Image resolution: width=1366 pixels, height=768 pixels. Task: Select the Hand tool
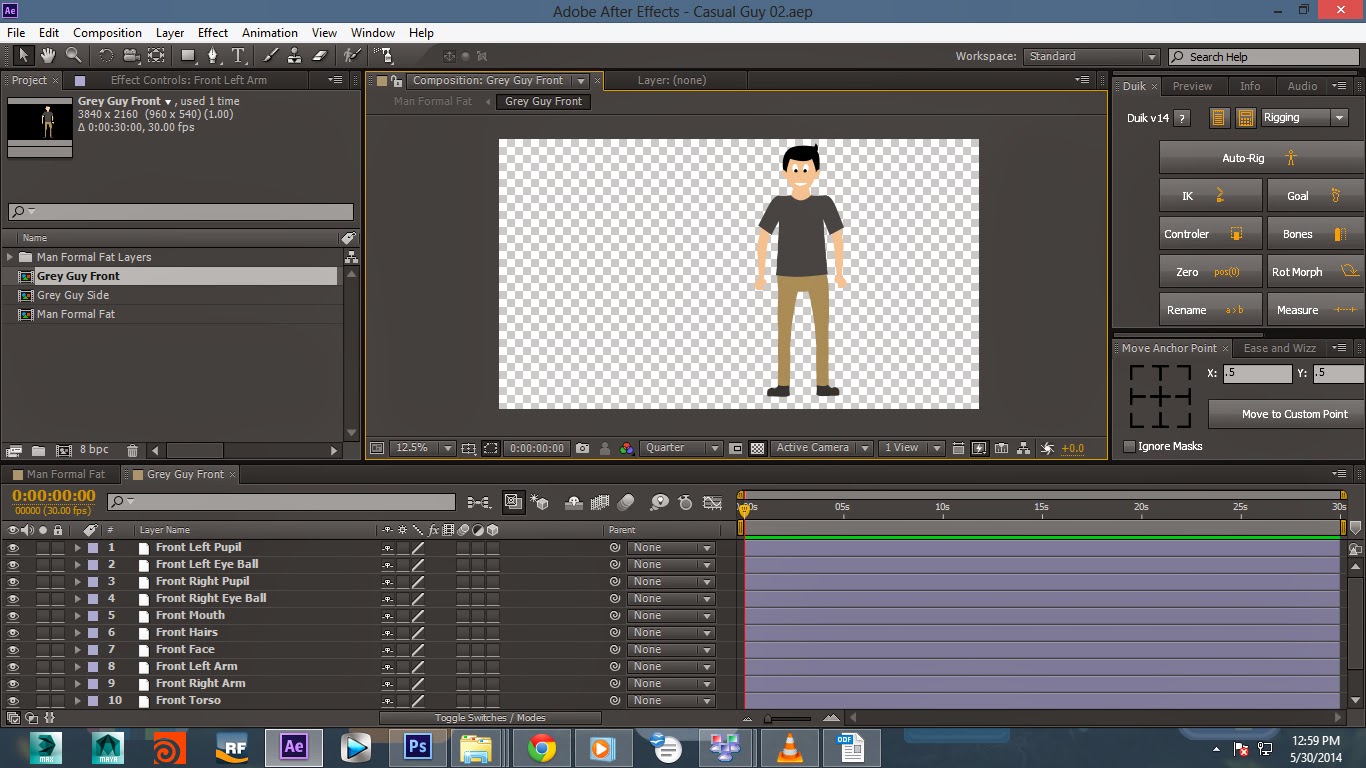(47, 56)
